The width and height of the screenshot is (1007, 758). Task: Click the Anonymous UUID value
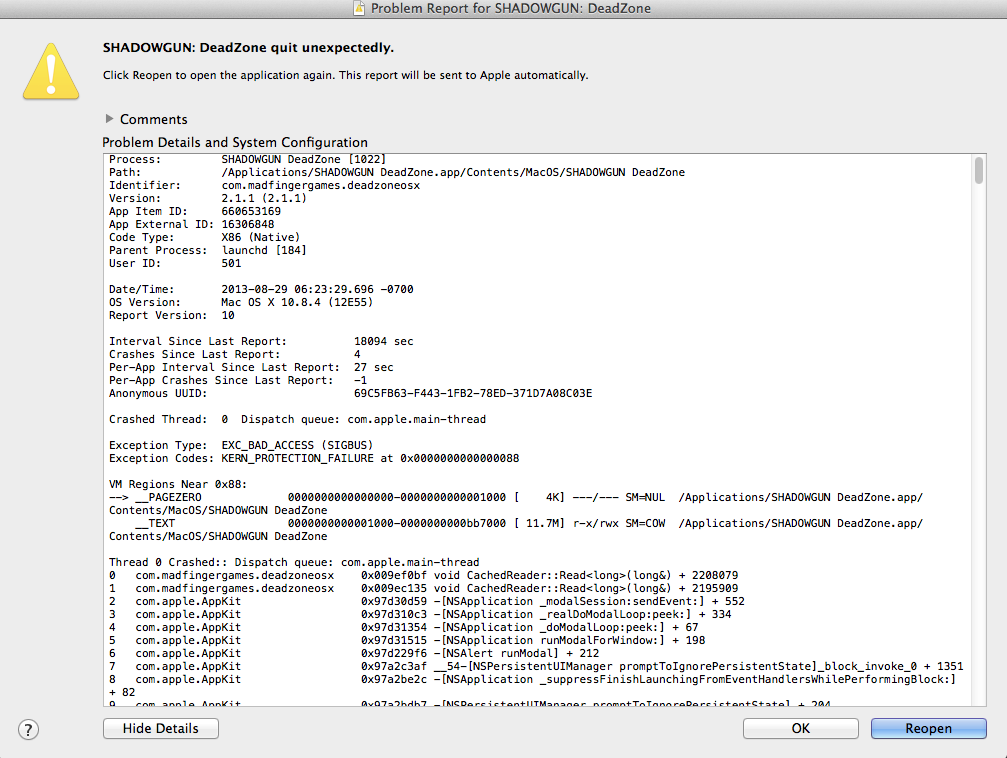473,393
